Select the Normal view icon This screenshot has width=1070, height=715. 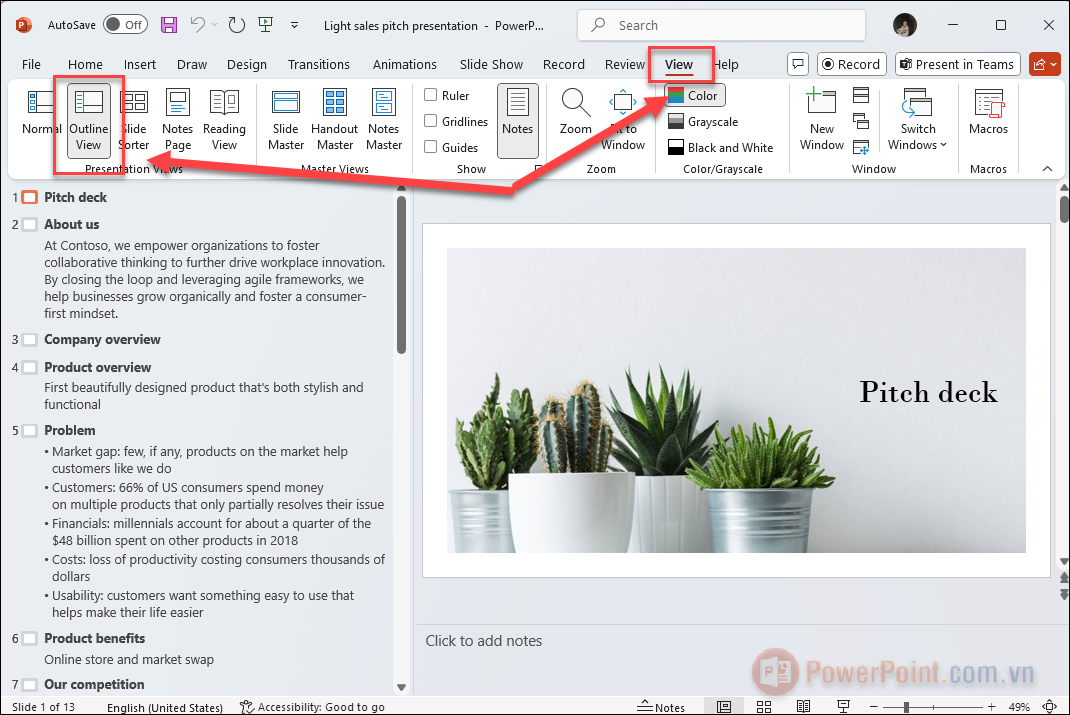pyautogui.click(x=40, y=102)
